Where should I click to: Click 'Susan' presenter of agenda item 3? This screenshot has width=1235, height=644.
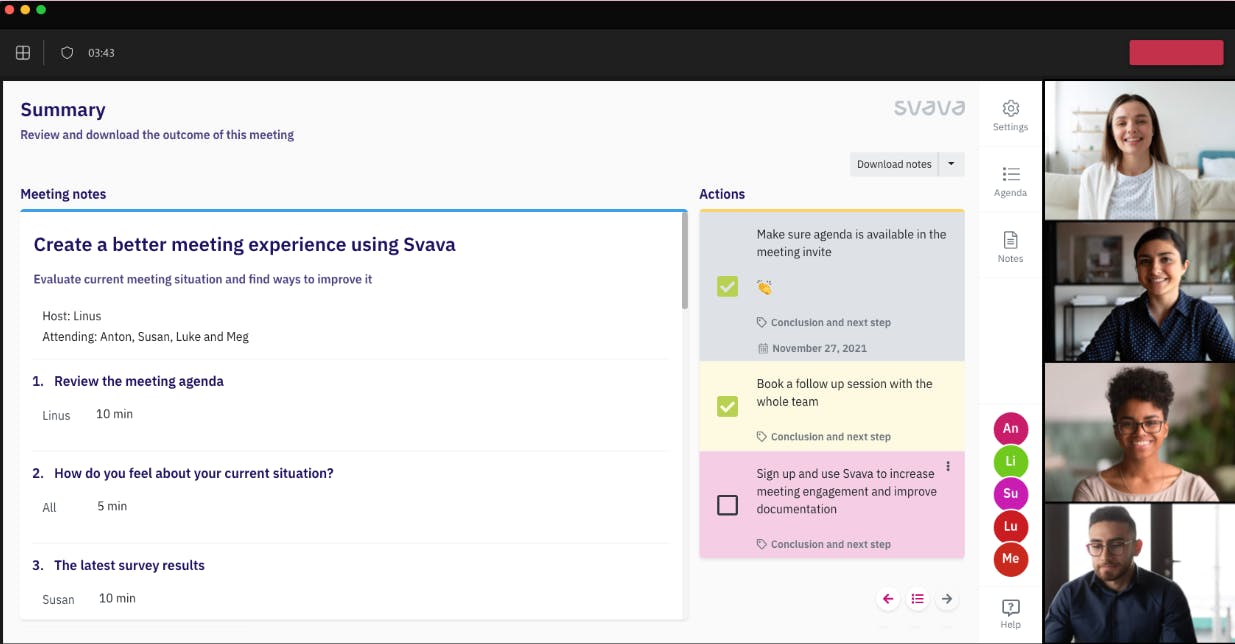58,599
